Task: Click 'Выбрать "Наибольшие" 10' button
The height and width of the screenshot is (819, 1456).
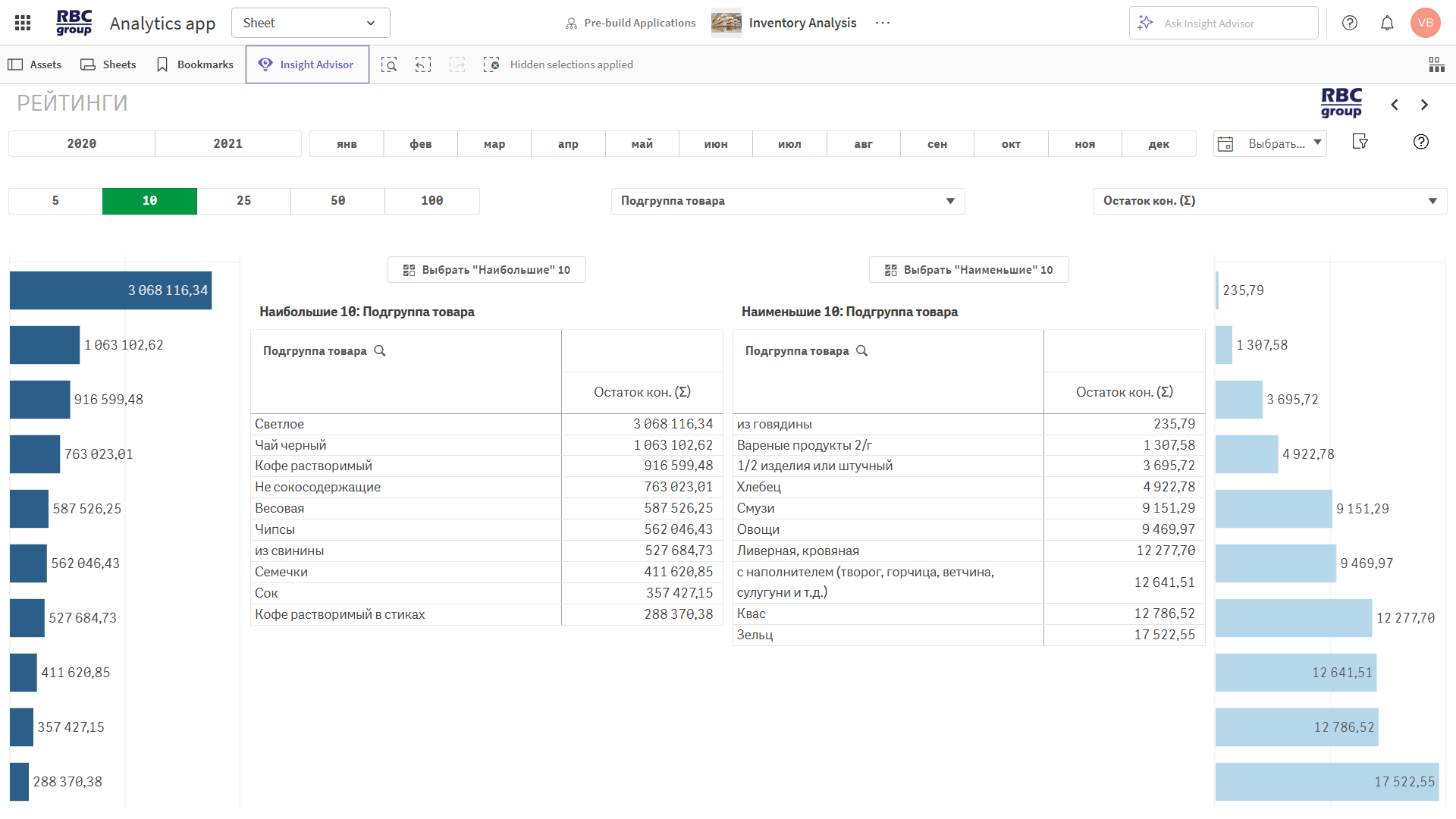Action: tap(486, 270)
